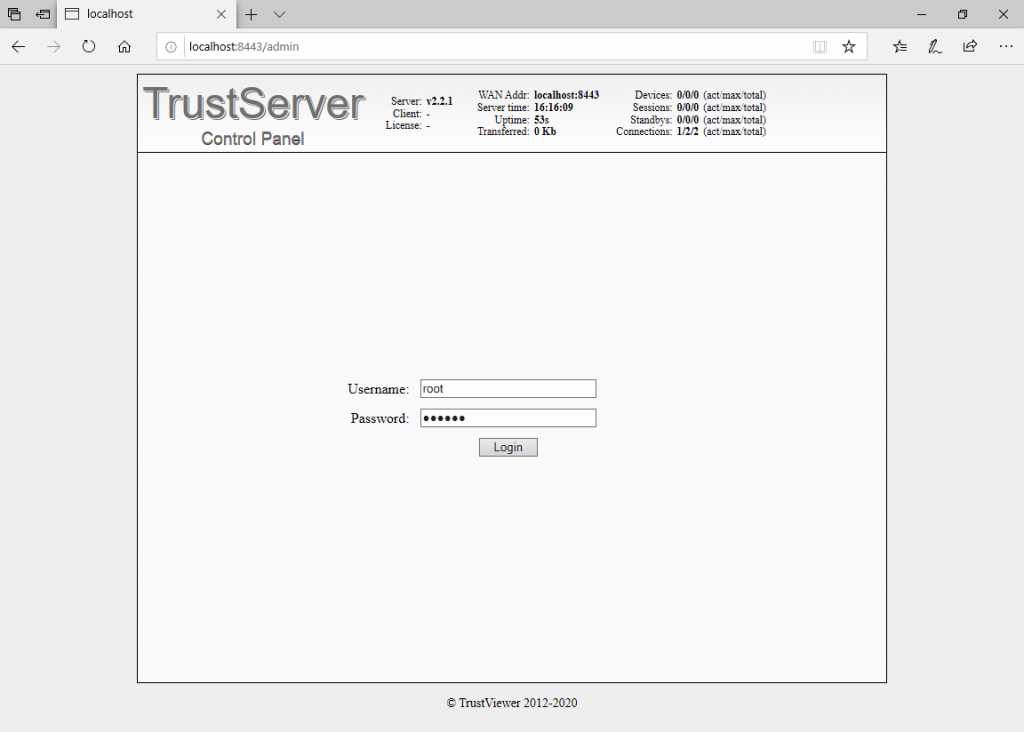The height and width of the screenshot is (732, 1024).
Task: Click the Standbys label
Action: point(651,119)
